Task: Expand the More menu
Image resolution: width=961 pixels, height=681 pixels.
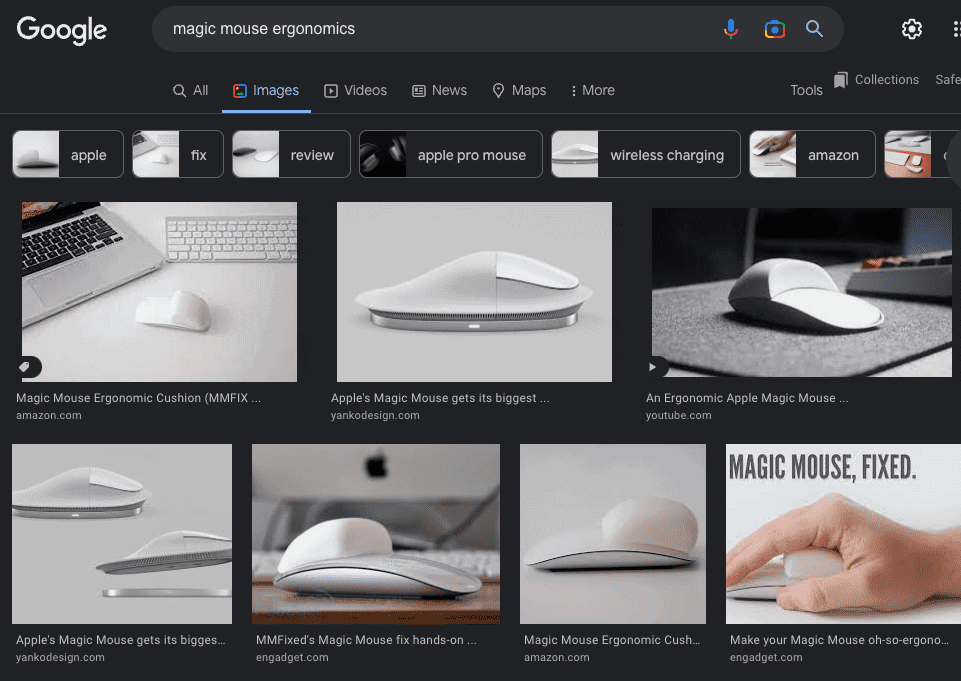Action: [x=593, y=91]
